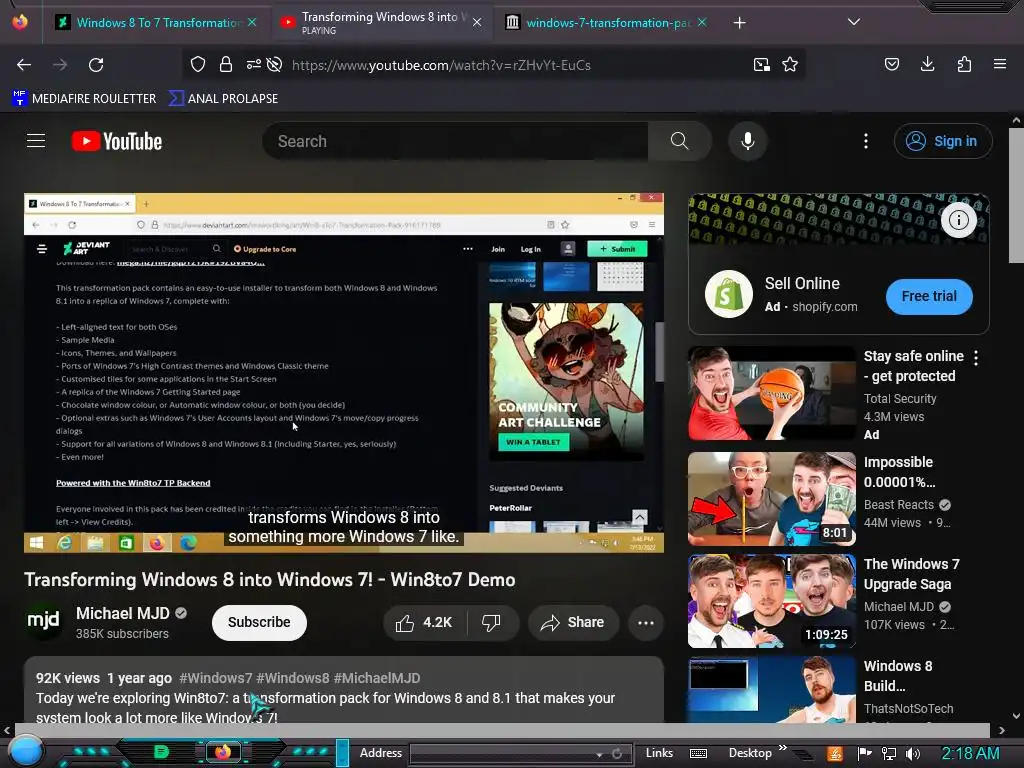
Task: Start voice search with the microphone icon
Action: pyautogui.click(x=748, y=141)
